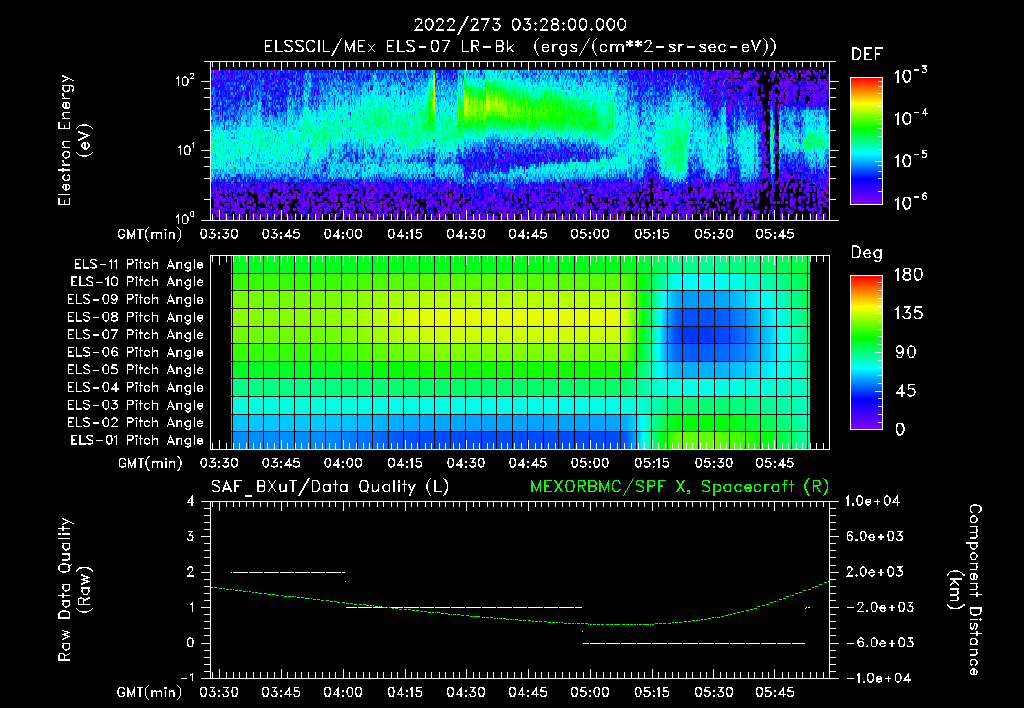The height and width of the screenshot is (708, 1024).
Task: Click the 05:15 tick under the electron spectrogram
Action: click(652, 234)
